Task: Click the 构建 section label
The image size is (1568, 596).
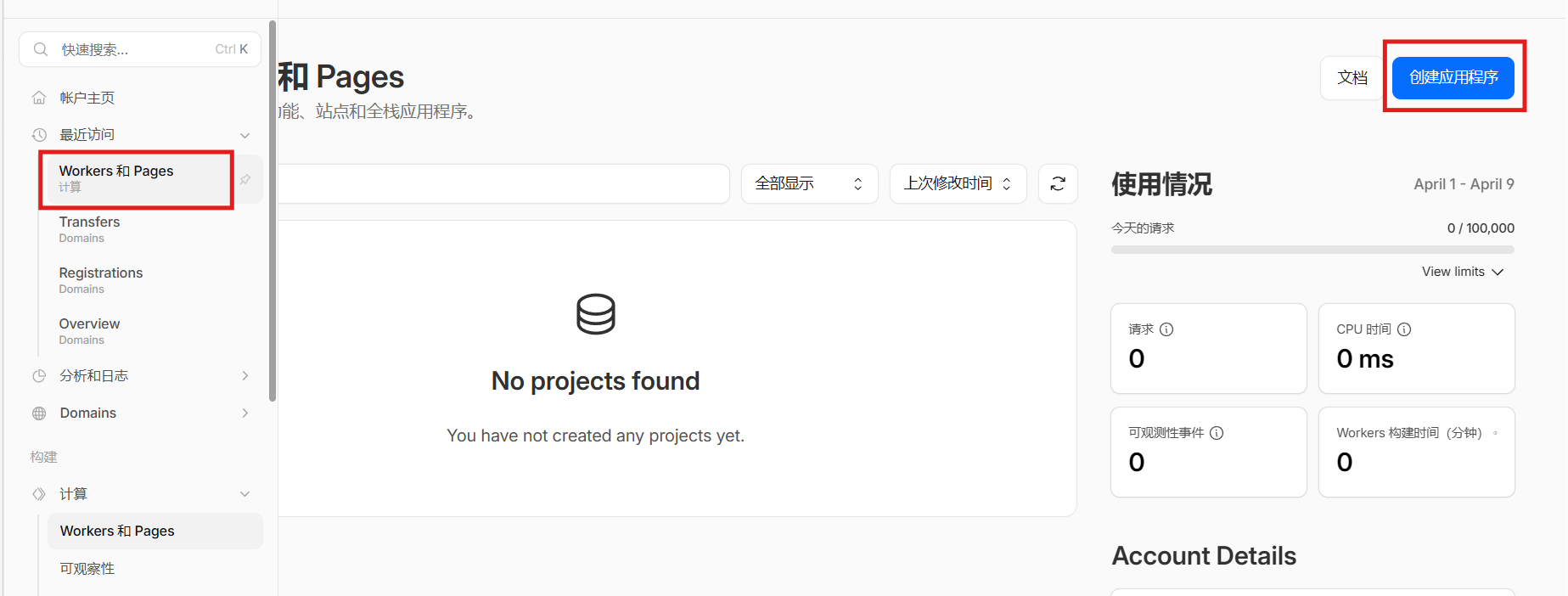Action: coord(44,457)
